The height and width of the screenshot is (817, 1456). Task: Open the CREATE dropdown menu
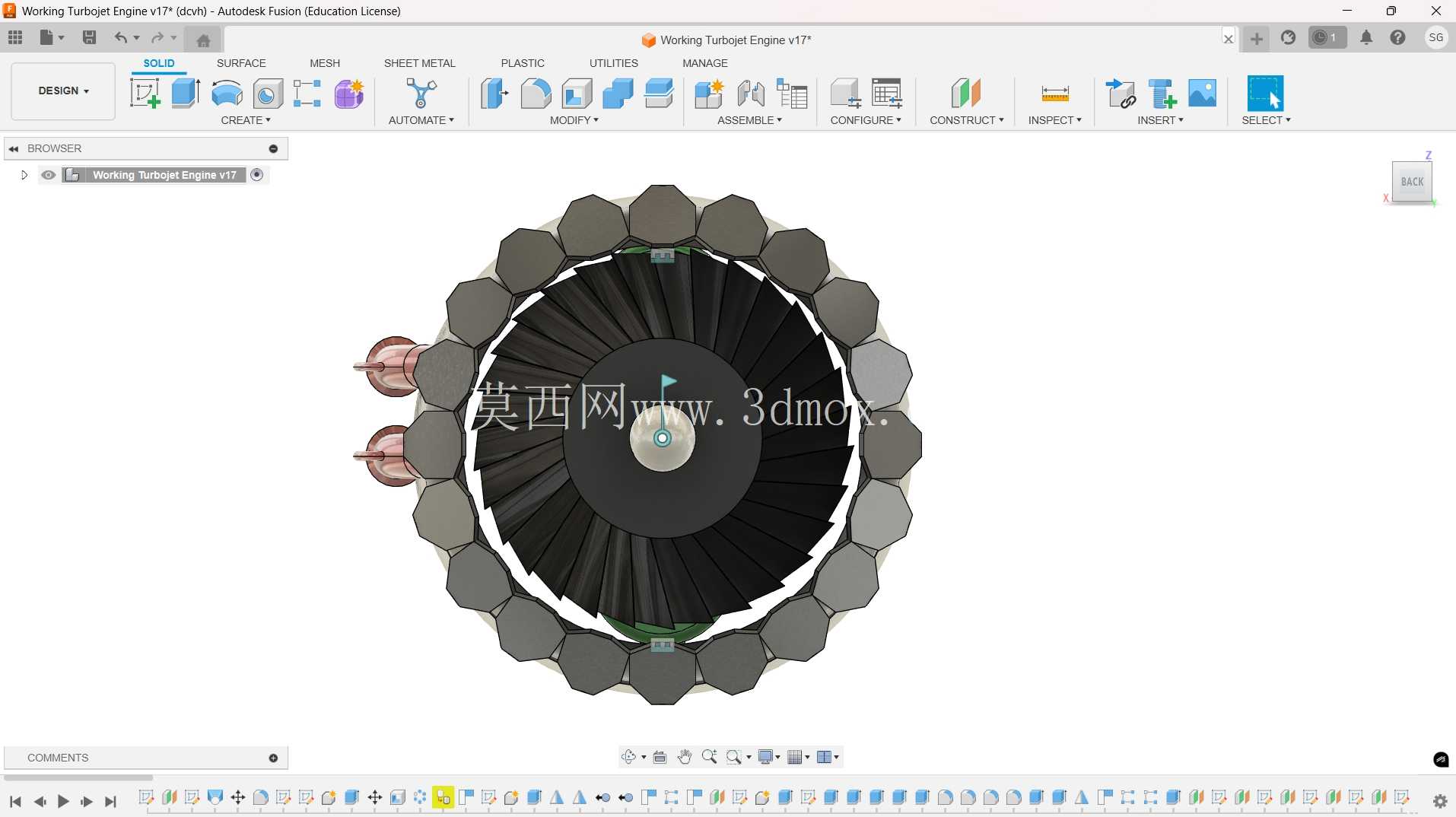(246, 120)
